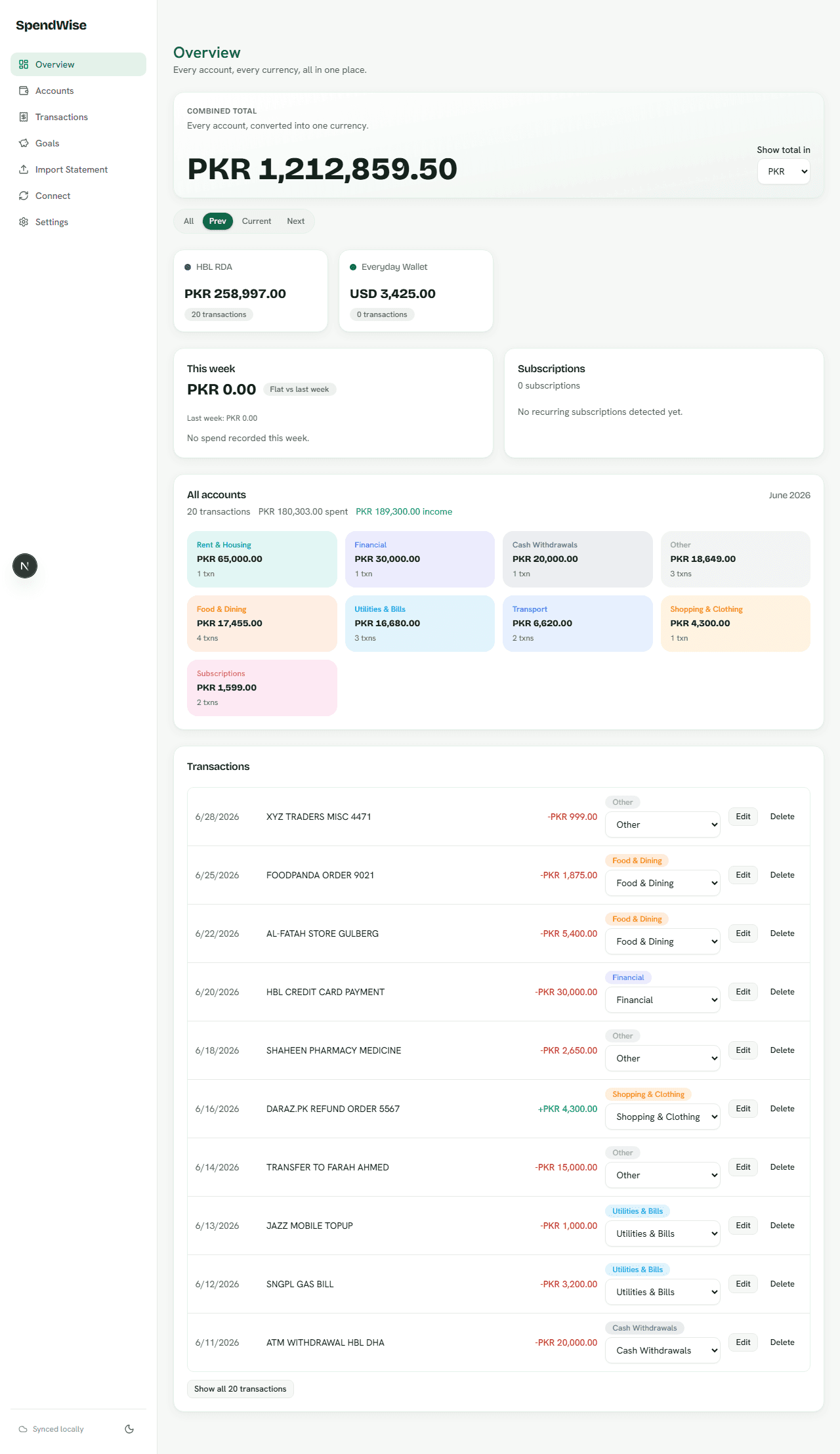This screenshot has height=1454, width=840.
Task: Delete the FOODPANDA ORDER 9021 transaction
Action: (782, 875)
